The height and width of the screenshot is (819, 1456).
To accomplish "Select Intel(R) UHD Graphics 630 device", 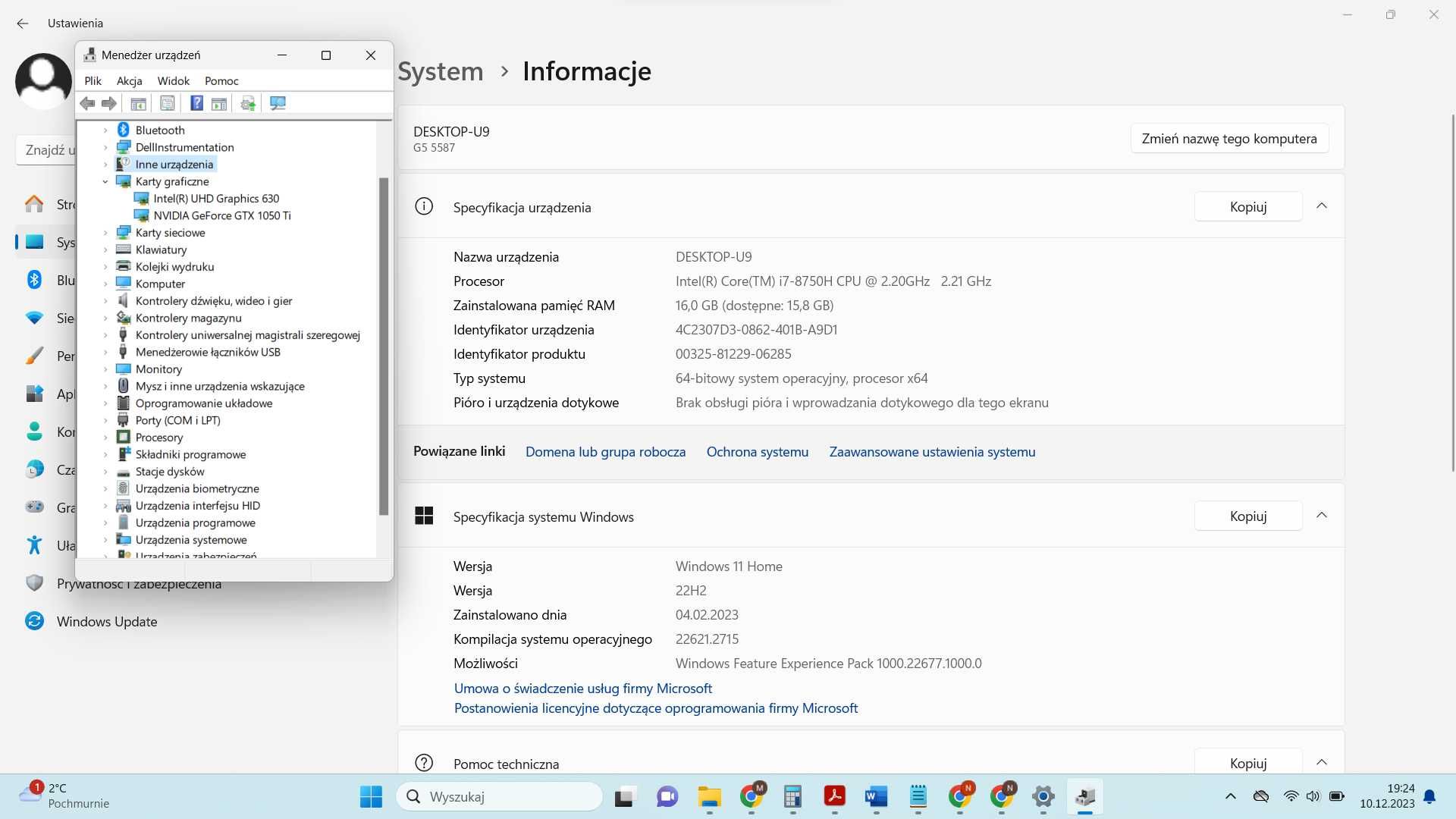I will [x=216, y=198].
